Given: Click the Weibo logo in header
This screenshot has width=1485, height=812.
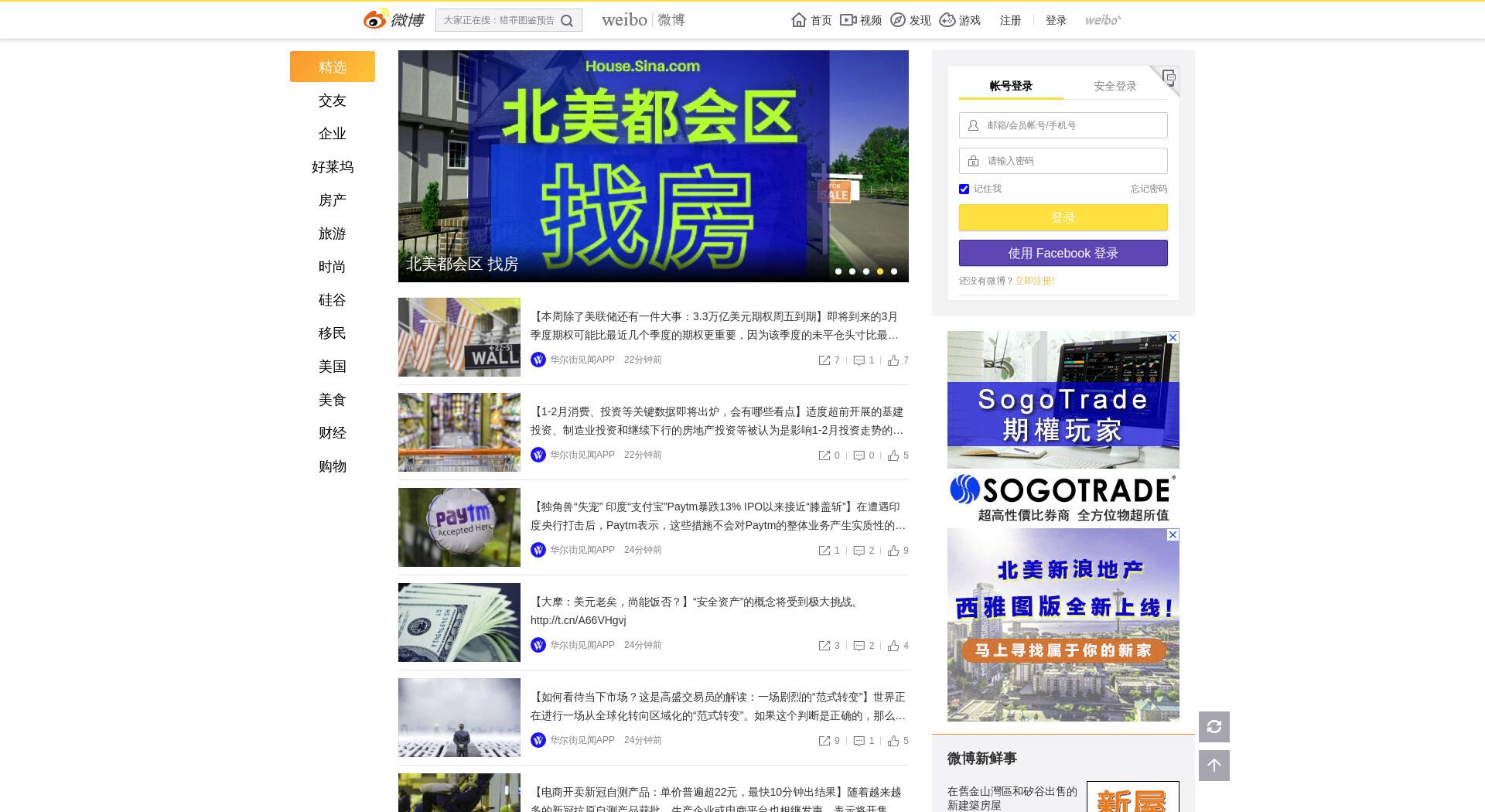Looking at the screenshot, I should 394,19.
